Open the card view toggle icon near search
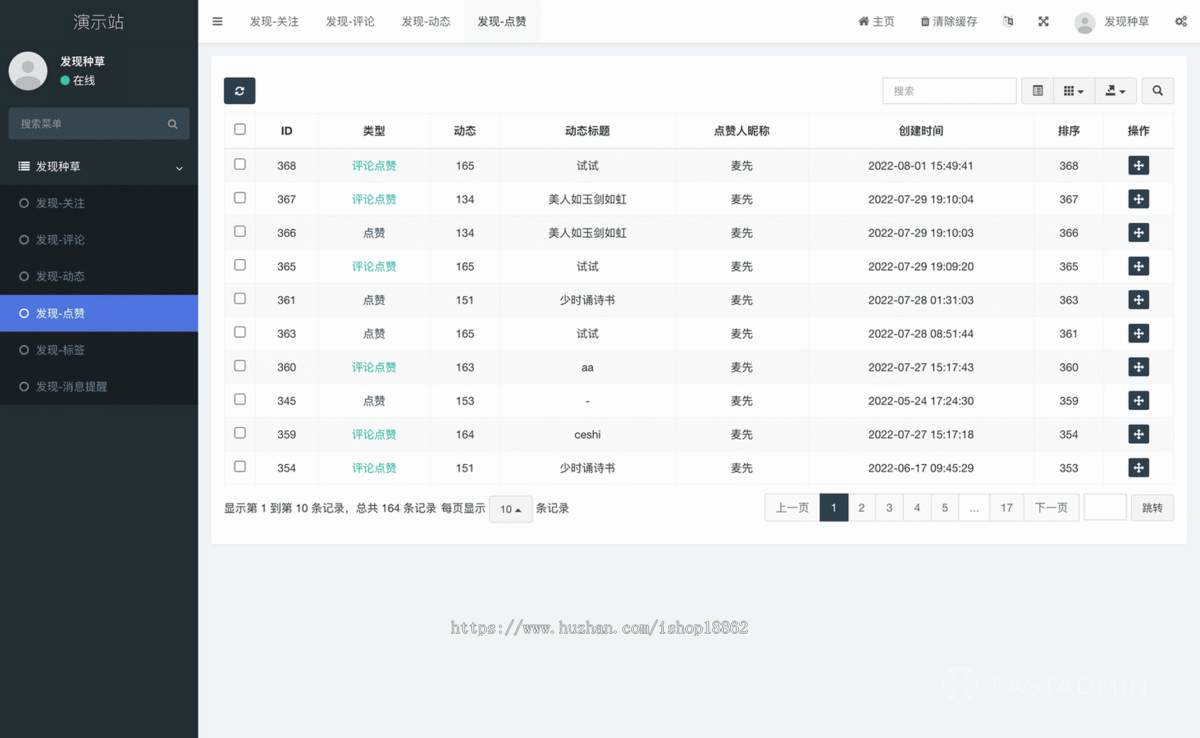1200x738 pixels. pos(1037,90)
